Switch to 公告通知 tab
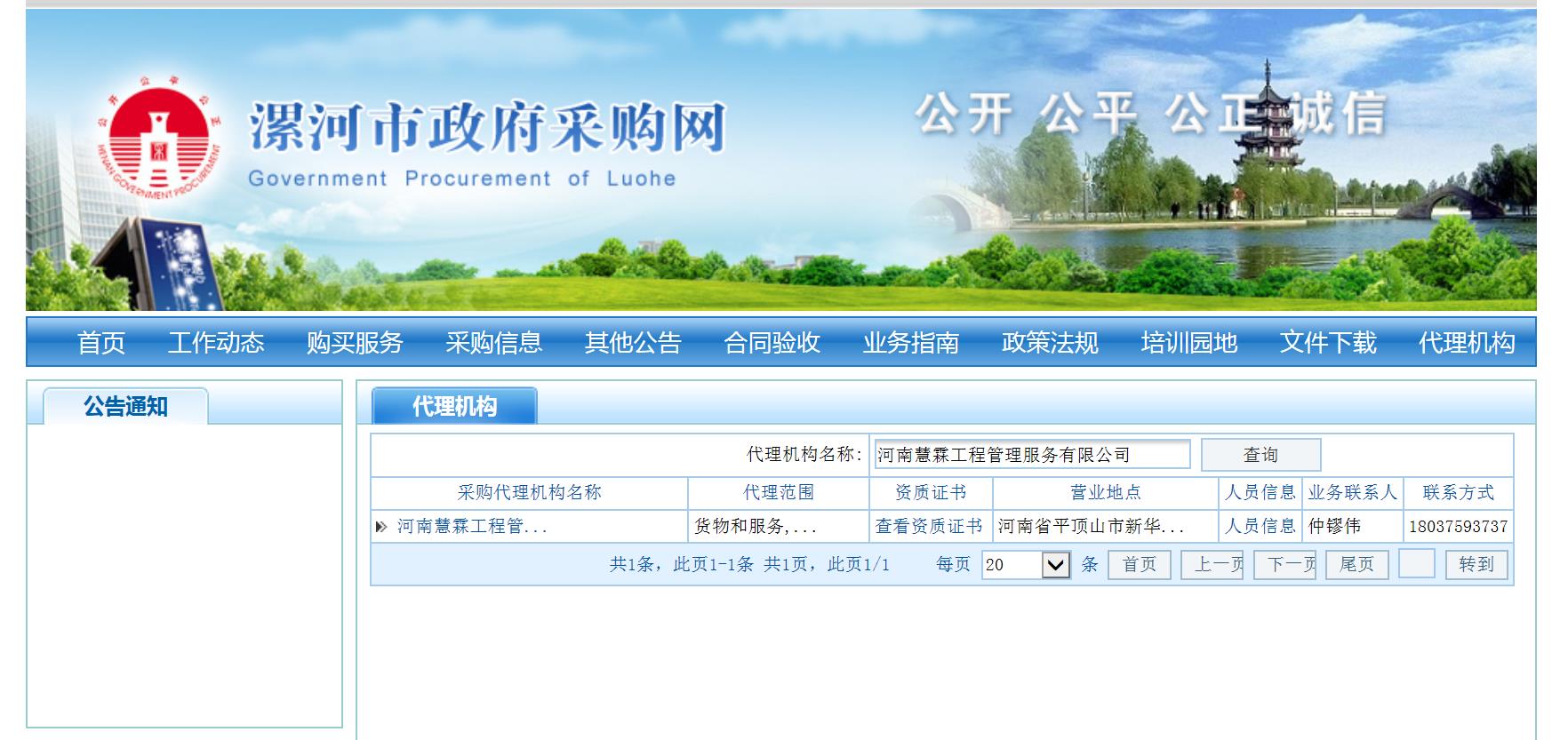Image resolution: width=1568 pixels, height=740 pixels. pyautogui.click(x=125, y=407)
